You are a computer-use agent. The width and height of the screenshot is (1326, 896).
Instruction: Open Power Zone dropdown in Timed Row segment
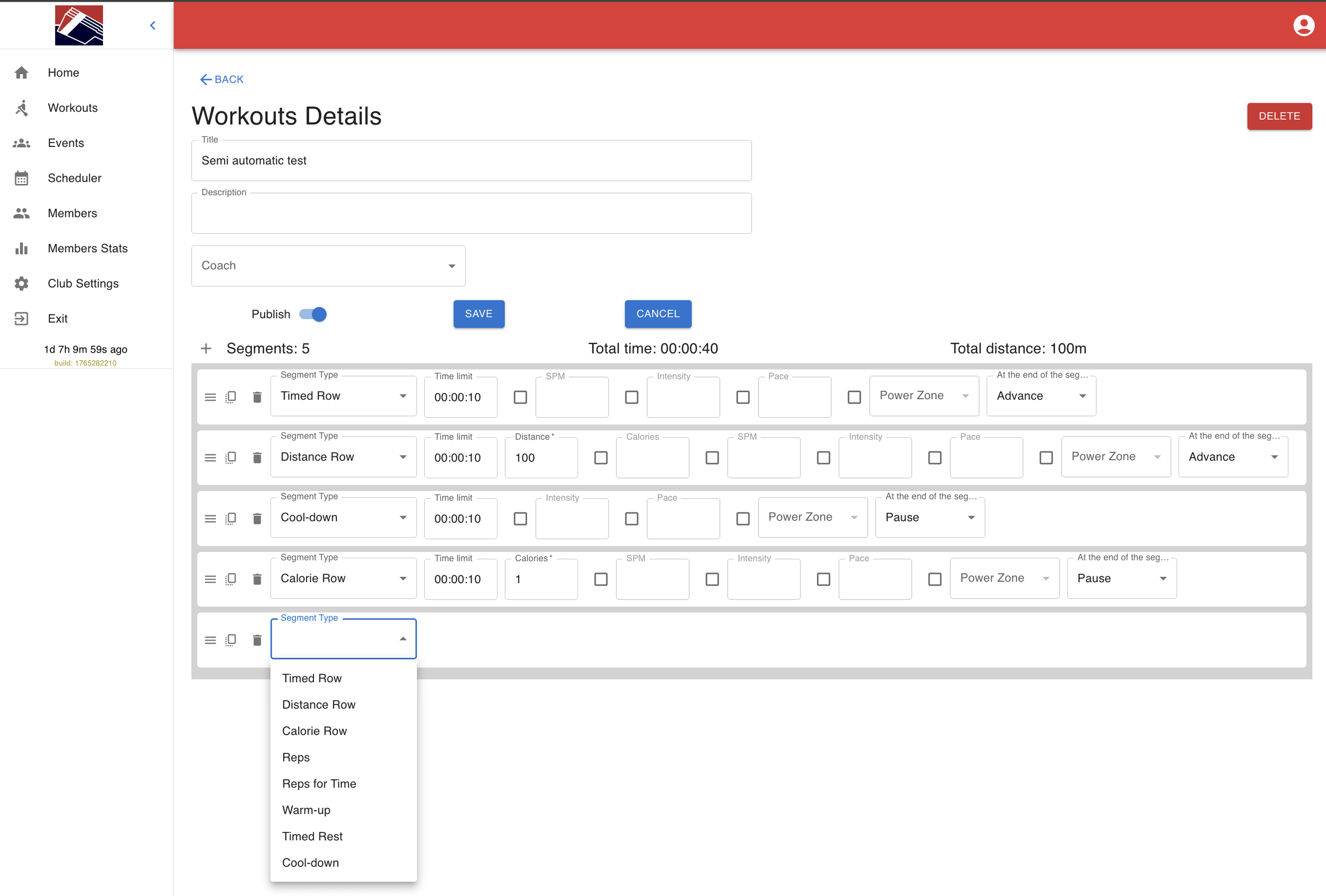924,396
